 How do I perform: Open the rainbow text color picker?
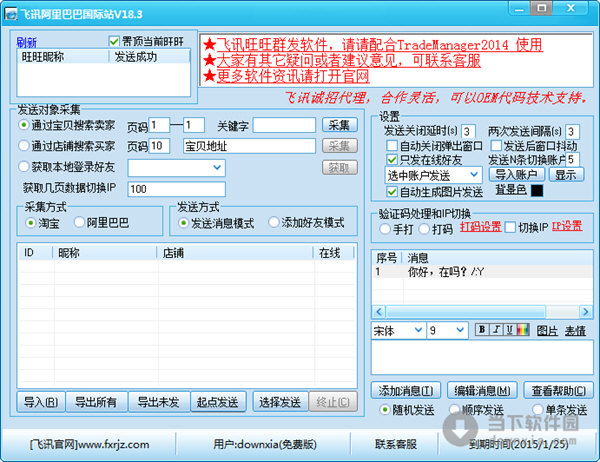pyautogui.click(x=523, y=330)
